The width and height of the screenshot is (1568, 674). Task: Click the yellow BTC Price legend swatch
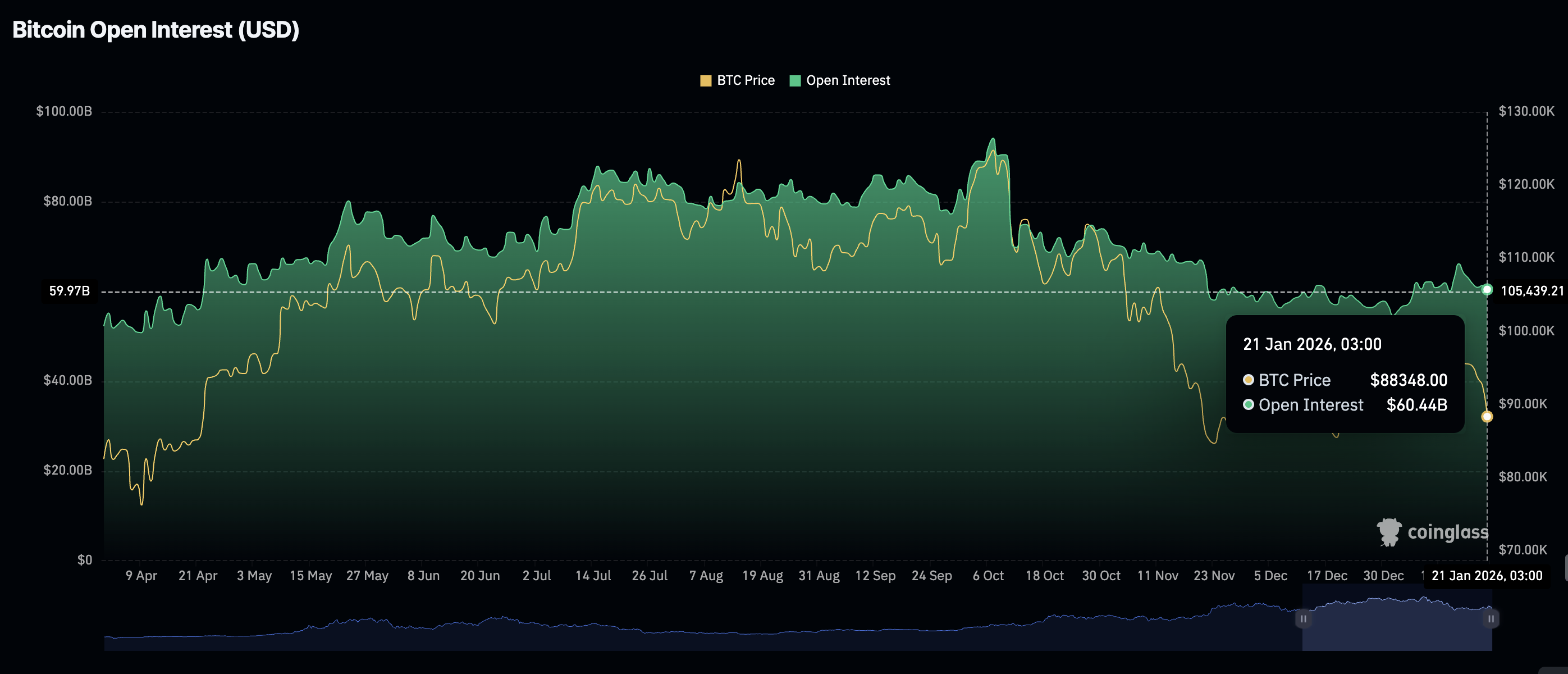[x=706, y=81]
